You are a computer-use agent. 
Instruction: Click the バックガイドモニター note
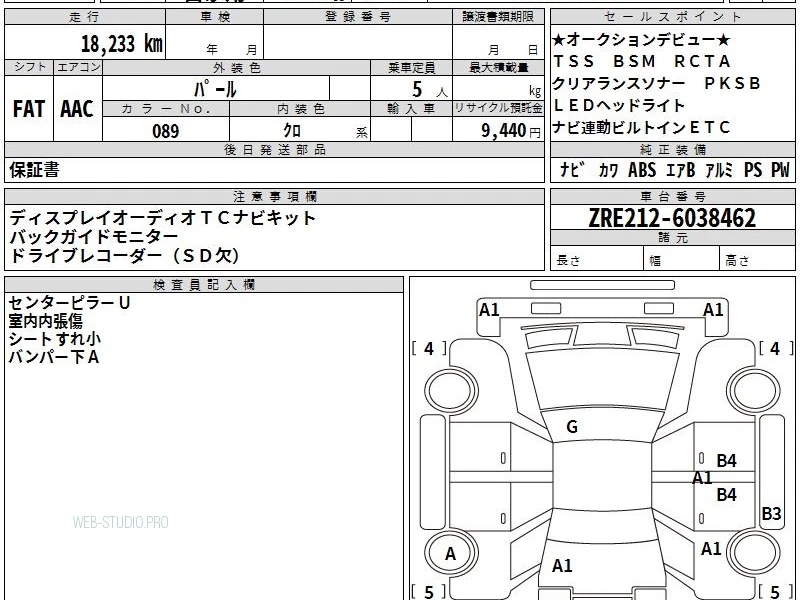click(93, 236)
